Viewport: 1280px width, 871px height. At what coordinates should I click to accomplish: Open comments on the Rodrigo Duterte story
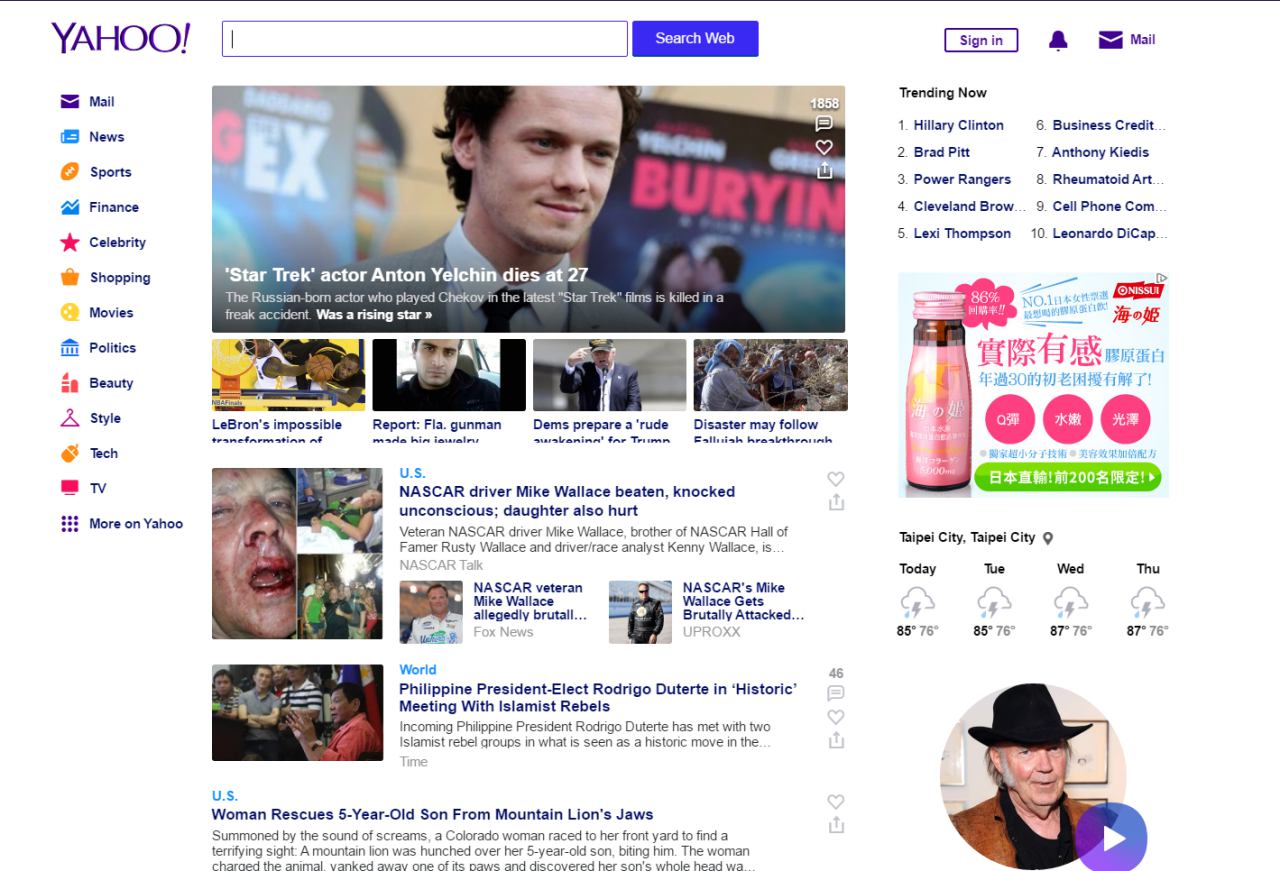click(836, 693)
